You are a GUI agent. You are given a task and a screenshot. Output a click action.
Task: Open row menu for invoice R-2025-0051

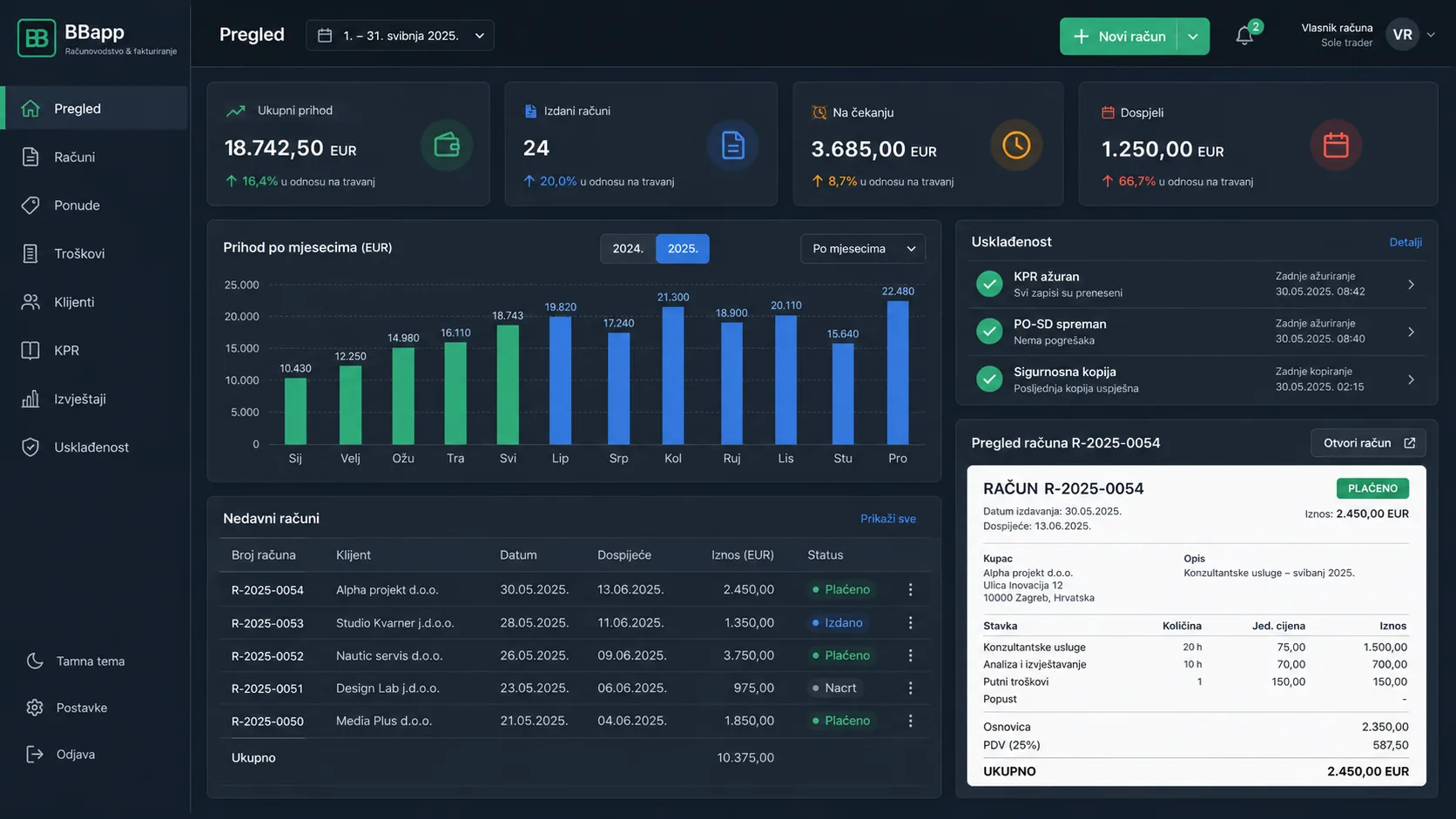click(x=911, y=688)
